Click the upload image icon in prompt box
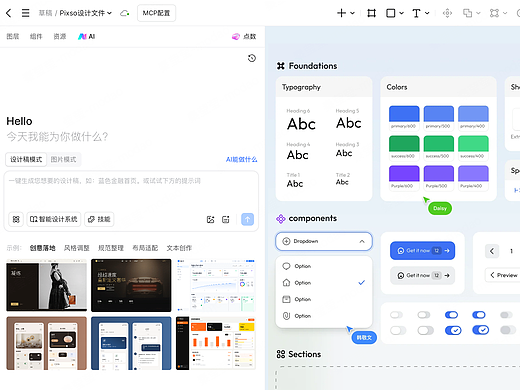520x390 pixels. pyautogui.click(x=210, y=219)
